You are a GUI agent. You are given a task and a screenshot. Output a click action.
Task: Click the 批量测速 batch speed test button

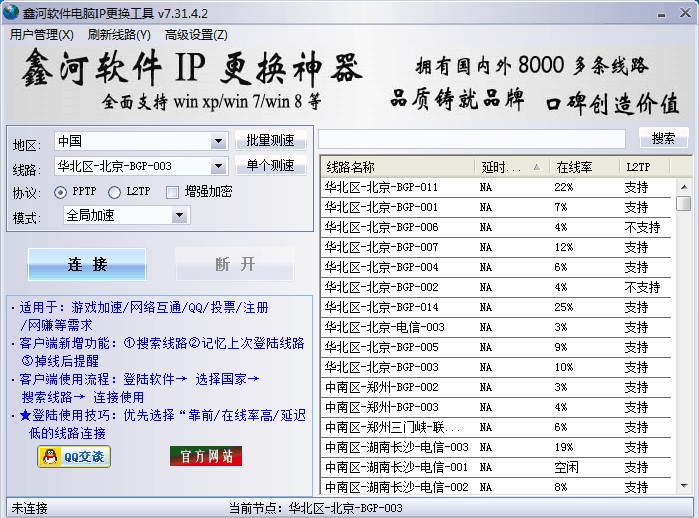click(x=271, y=141)
